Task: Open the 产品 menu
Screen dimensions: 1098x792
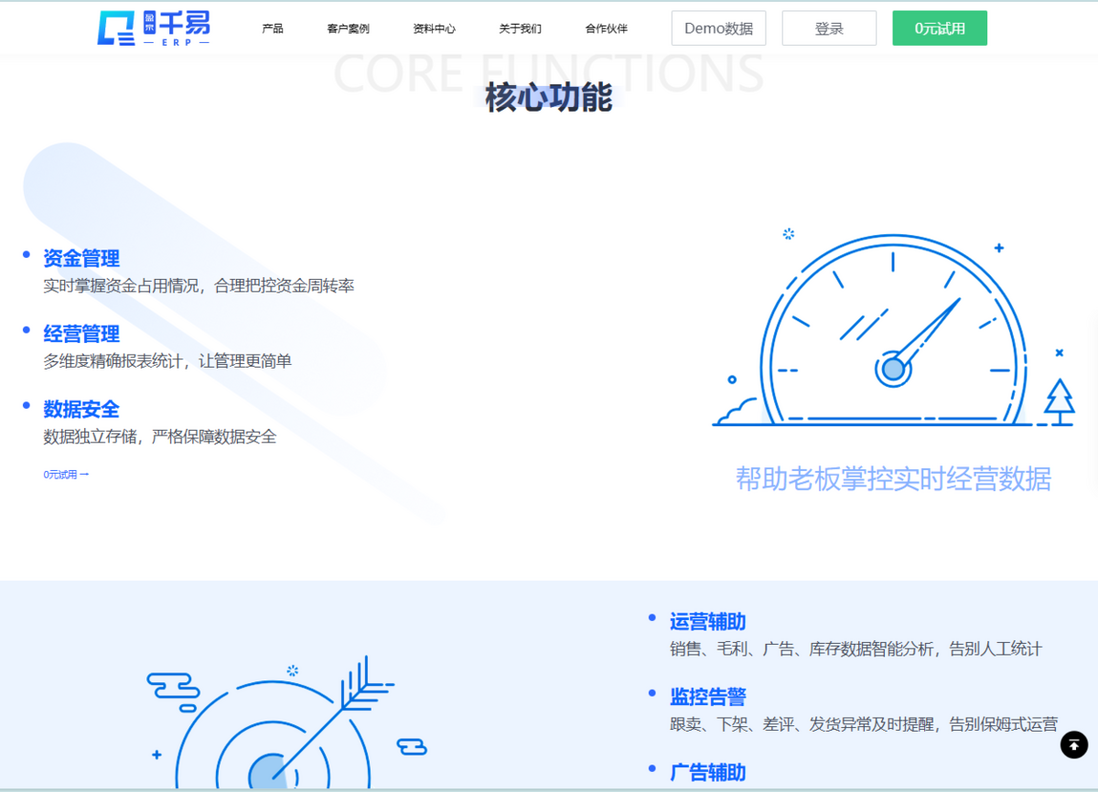Action: [x=272, y=29]
